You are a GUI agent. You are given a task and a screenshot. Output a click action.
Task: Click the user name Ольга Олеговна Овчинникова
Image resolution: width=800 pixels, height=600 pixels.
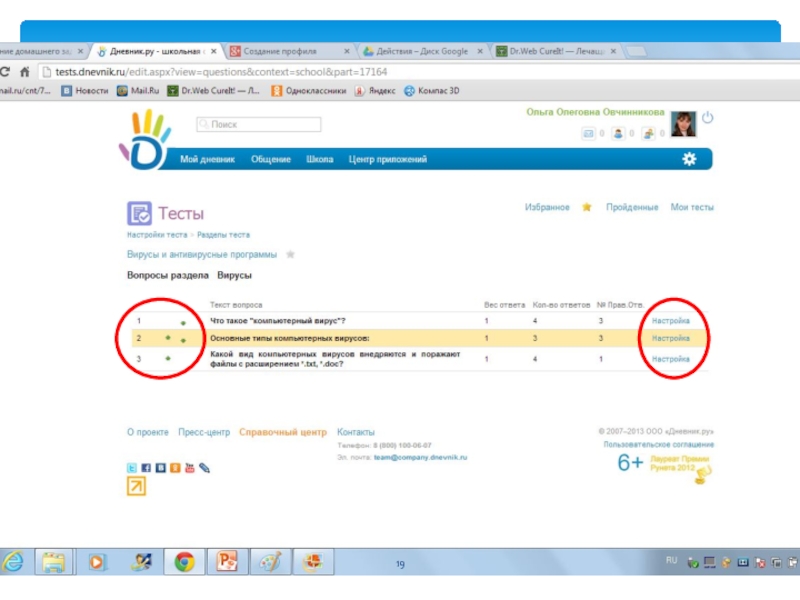coord(595,112)
